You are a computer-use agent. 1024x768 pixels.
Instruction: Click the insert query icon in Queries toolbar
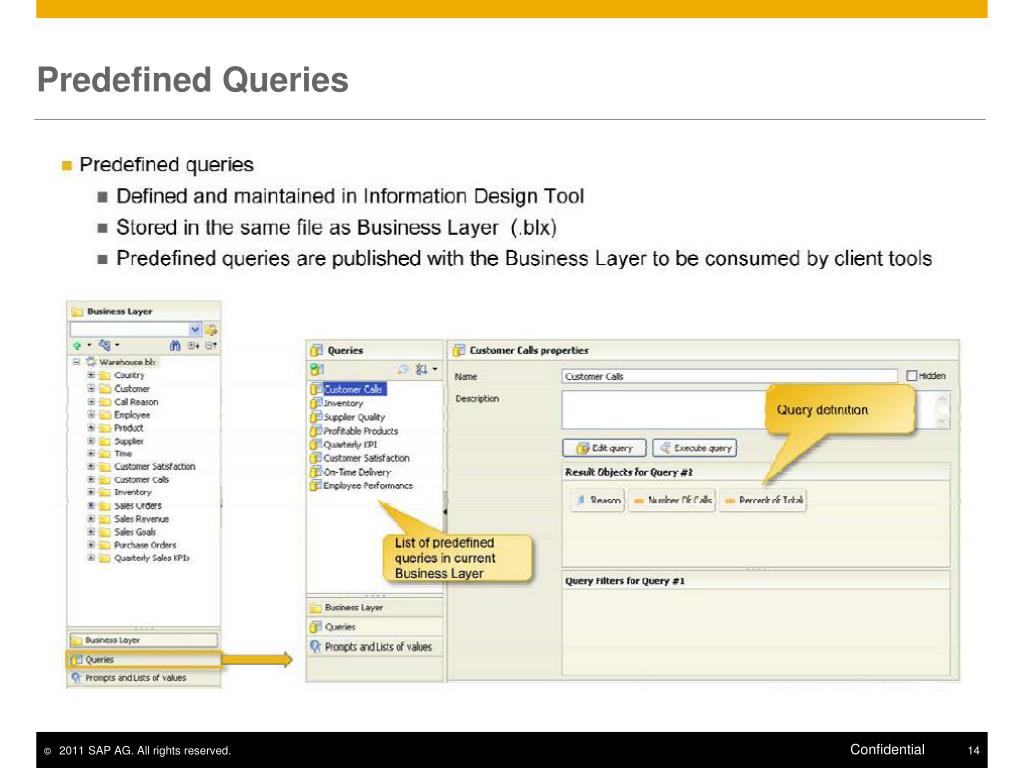tap(316, 369)
